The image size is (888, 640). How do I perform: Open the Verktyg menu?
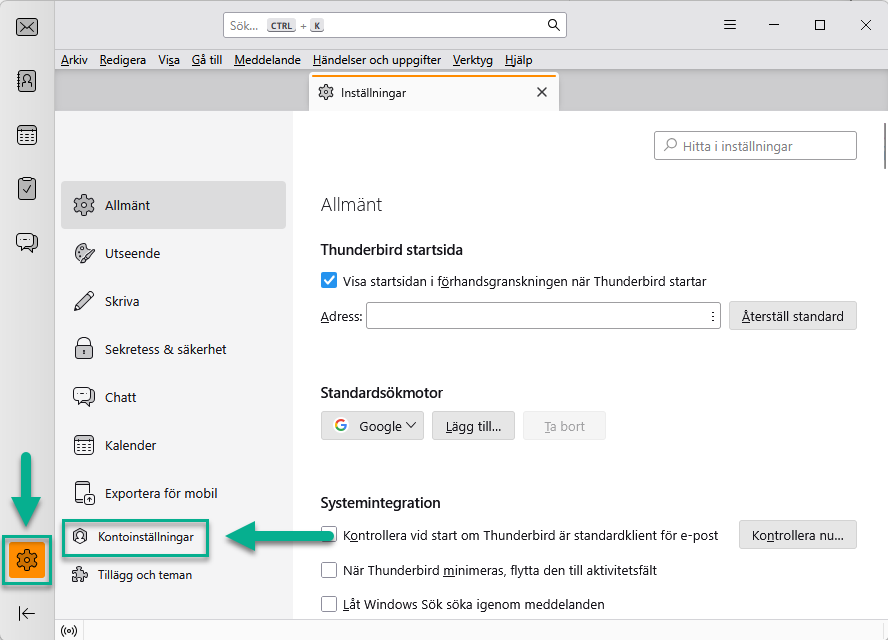[472, 59]
